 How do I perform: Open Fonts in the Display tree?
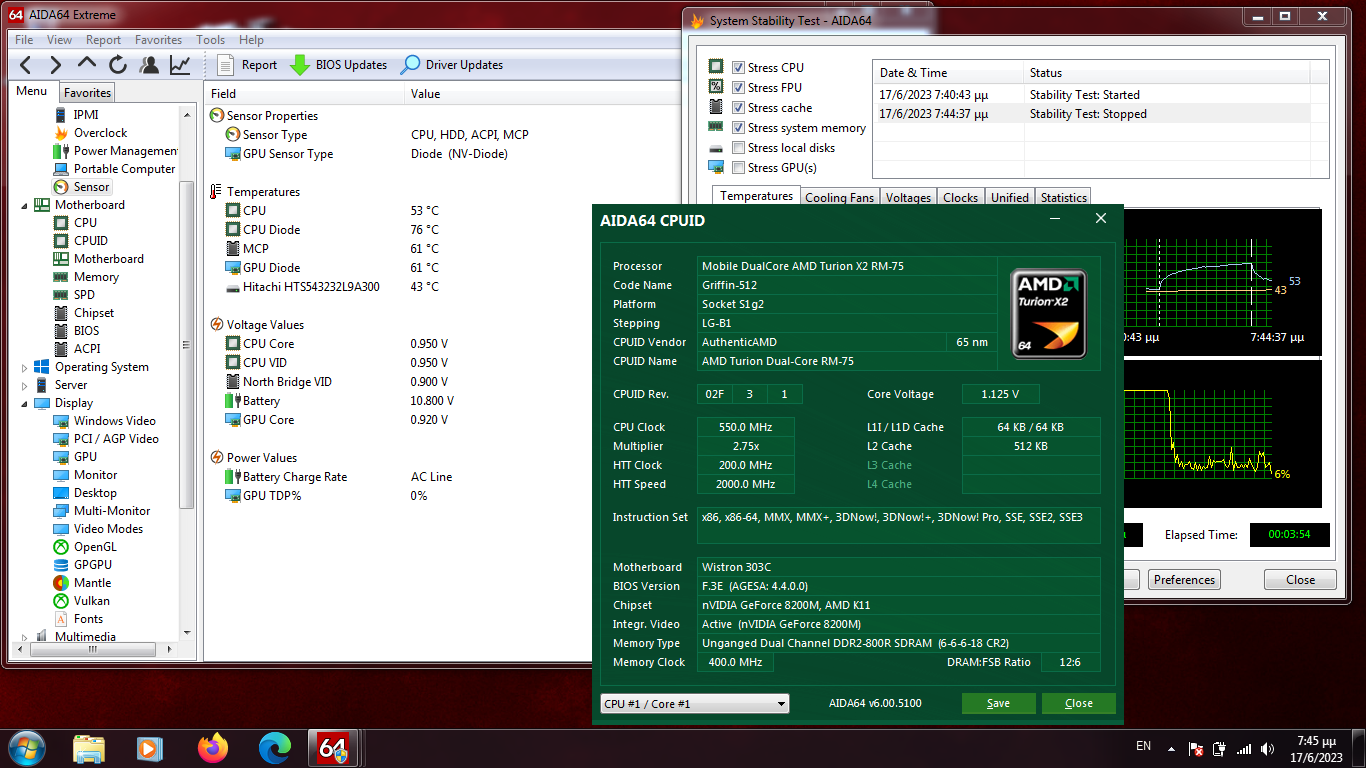point(78,619)
